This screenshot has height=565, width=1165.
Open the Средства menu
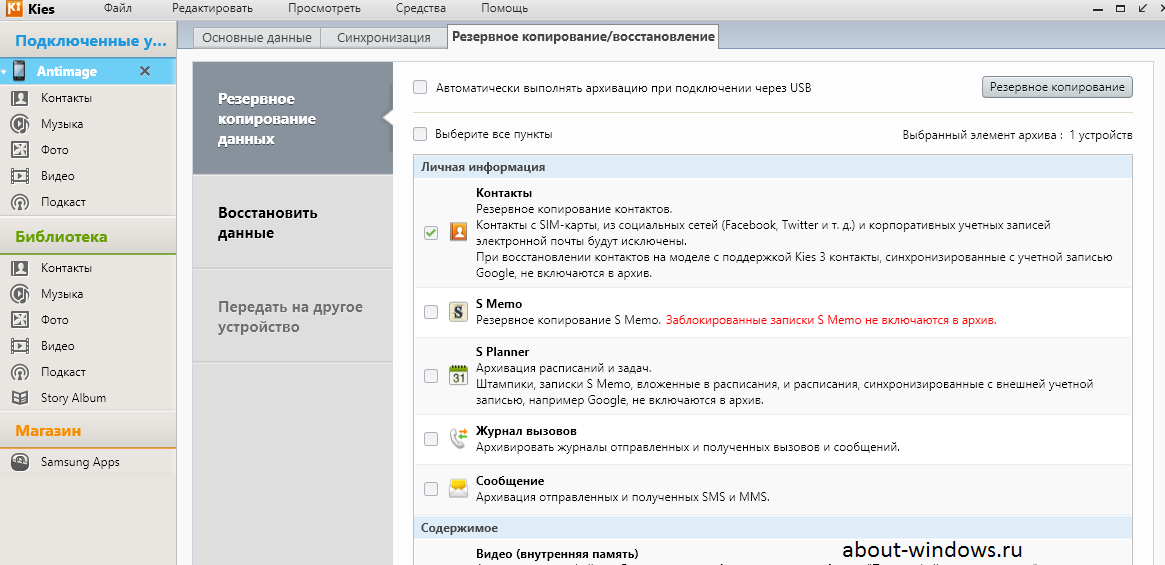(x=421, y=8)
